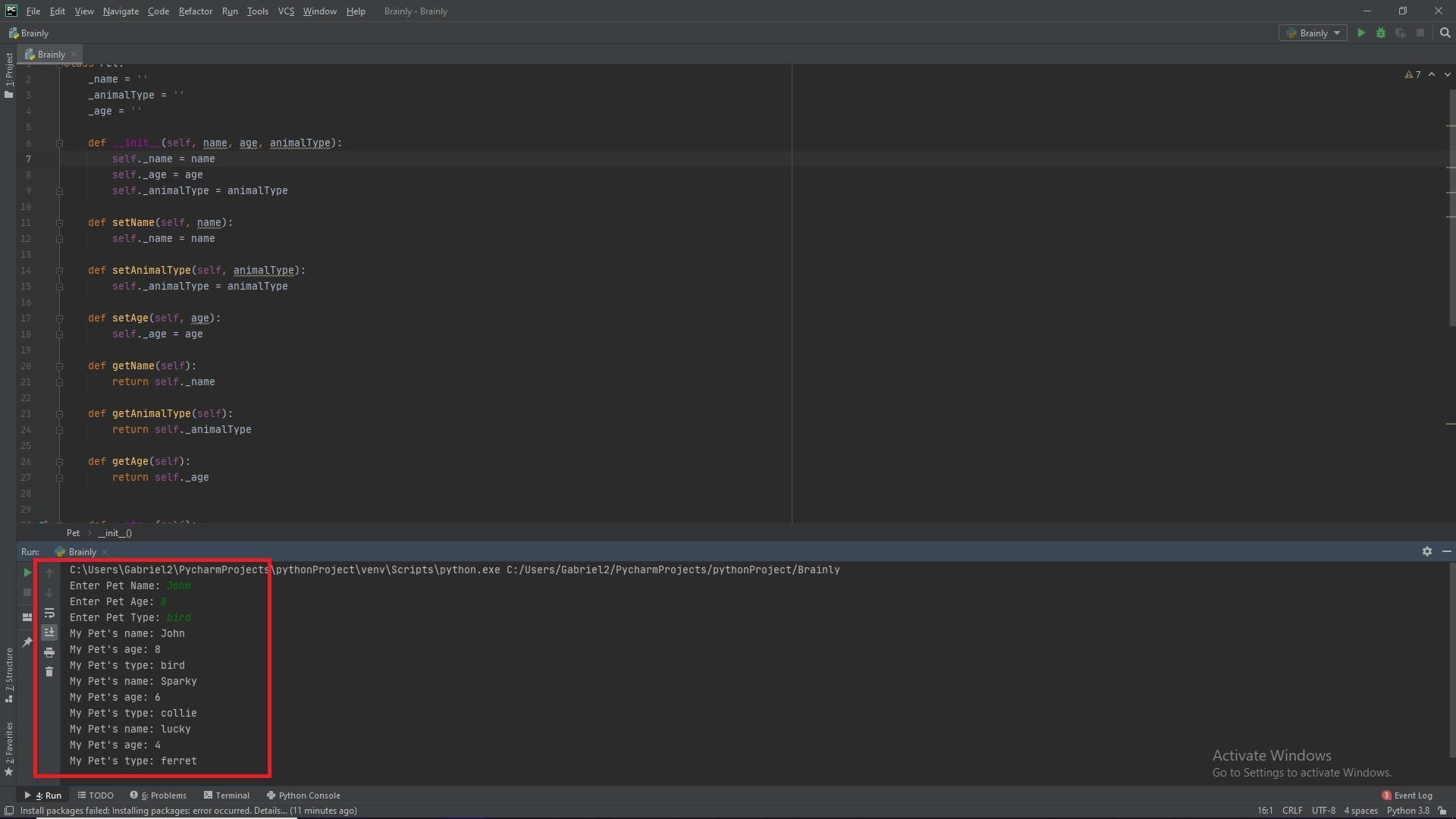Pin the Run tab
This screenshot has width=1456, height=819.
coord(27,642)
